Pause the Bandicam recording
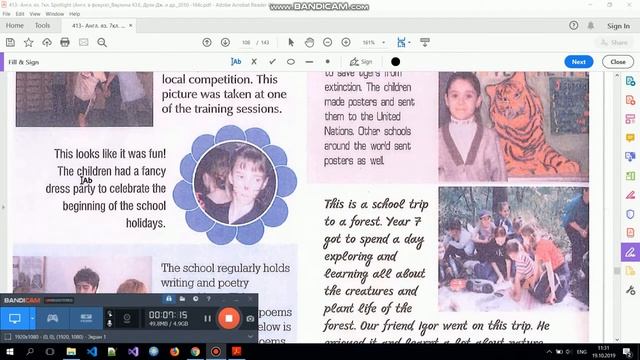 pos(207,318)
